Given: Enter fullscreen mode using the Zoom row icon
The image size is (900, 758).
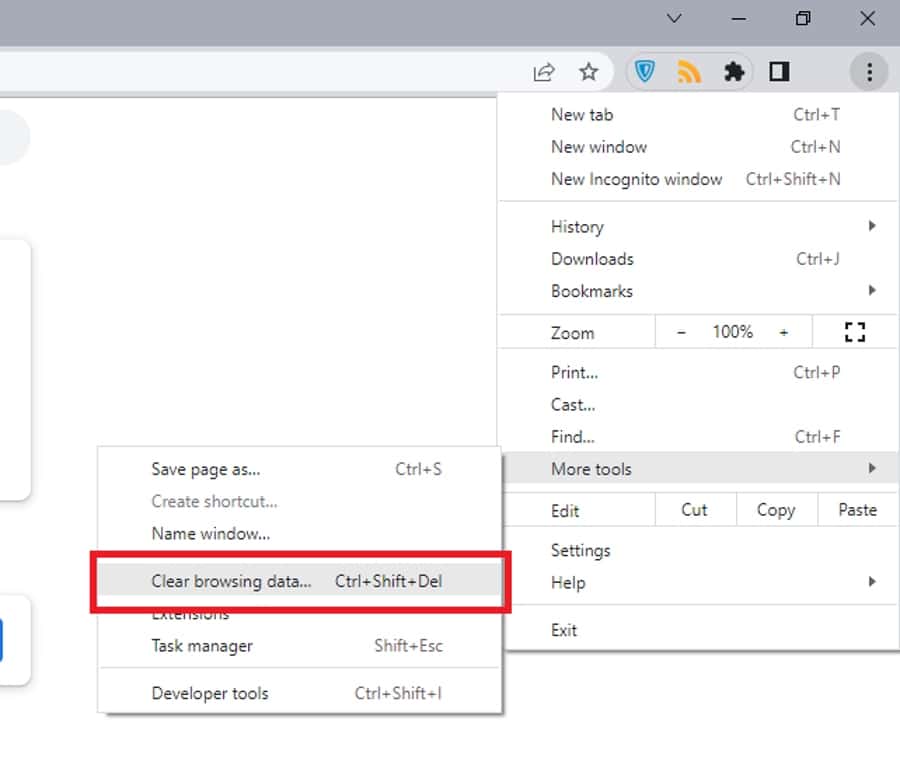Looking at the screenshot, I should coord(854,332).
